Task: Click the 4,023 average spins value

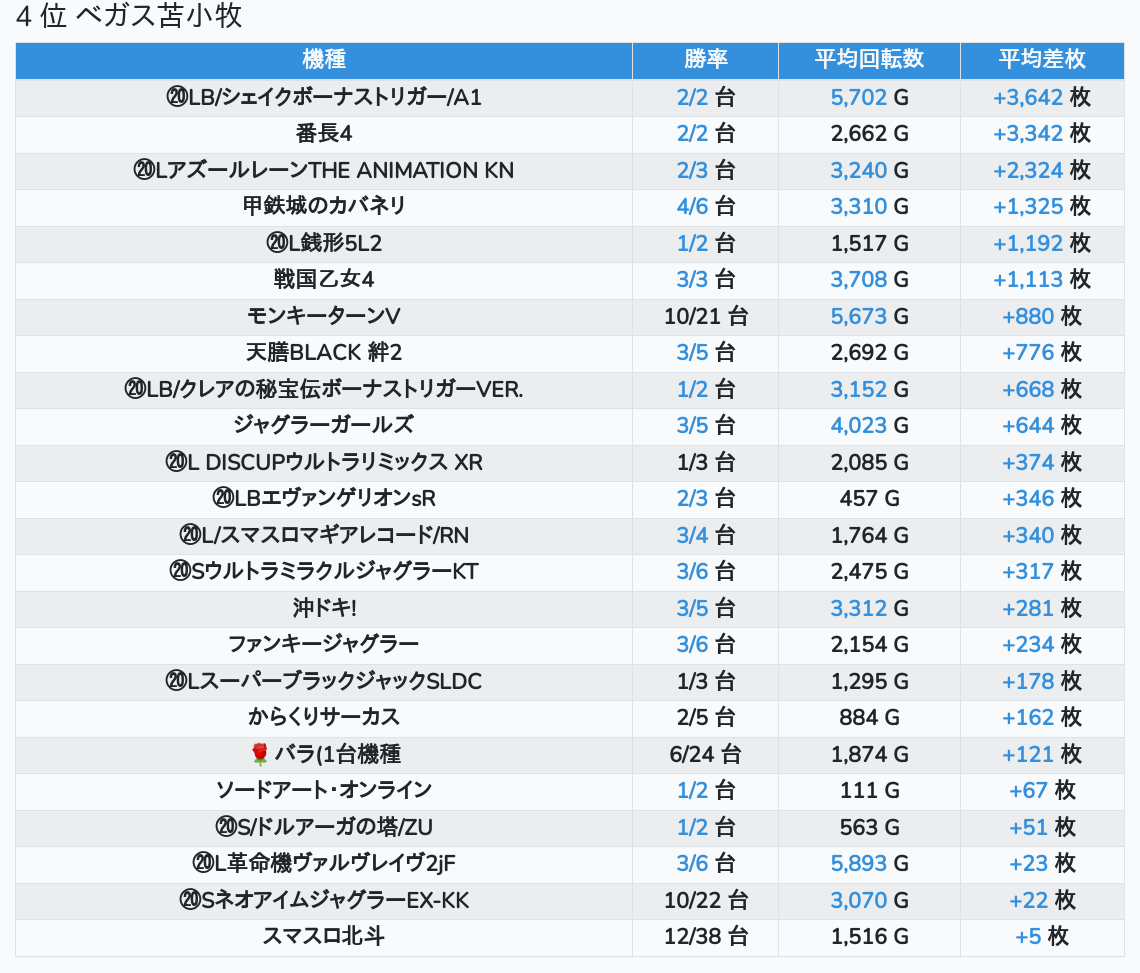Action: [858, 425]
